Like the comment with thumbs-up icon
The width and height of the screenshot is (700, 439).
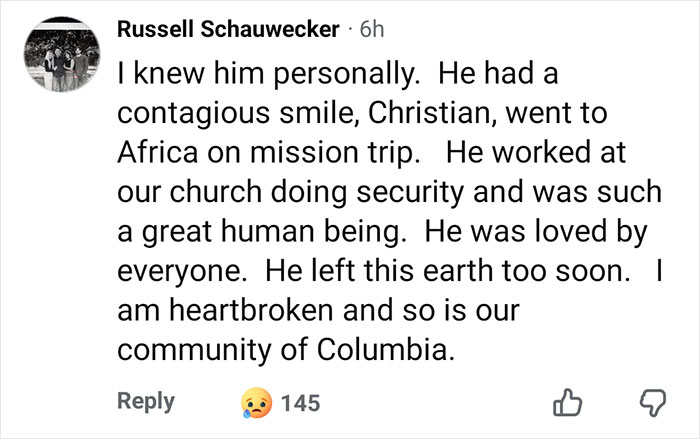tap(568, 402)
